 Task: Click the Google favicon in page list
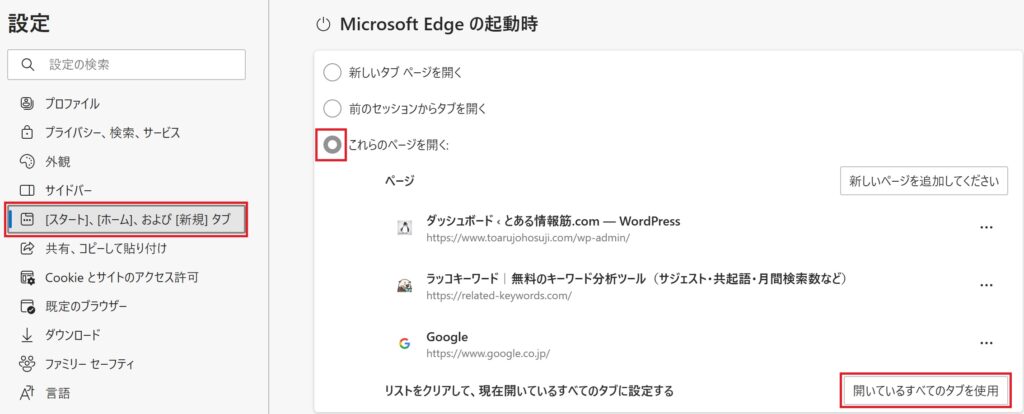[404, 343]
